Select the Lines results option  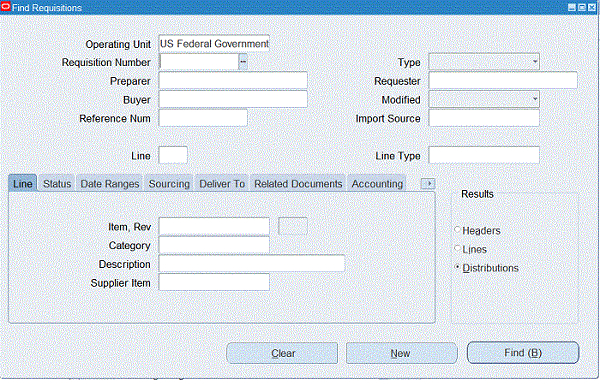[x=457, y=248]
